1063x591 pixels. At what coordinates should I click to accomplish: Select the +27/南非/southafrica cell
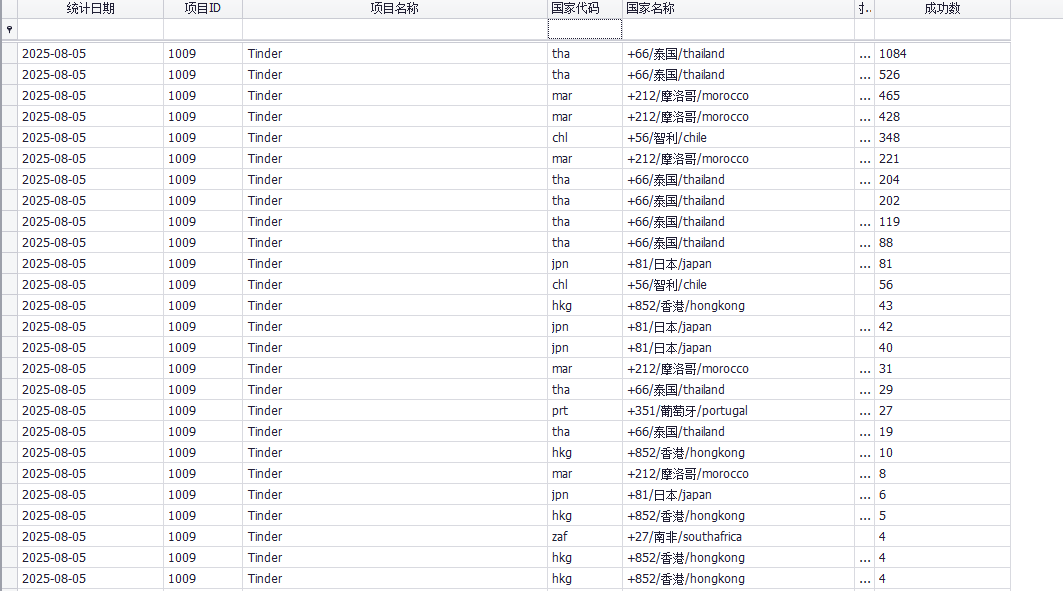(x=738, y=537)
